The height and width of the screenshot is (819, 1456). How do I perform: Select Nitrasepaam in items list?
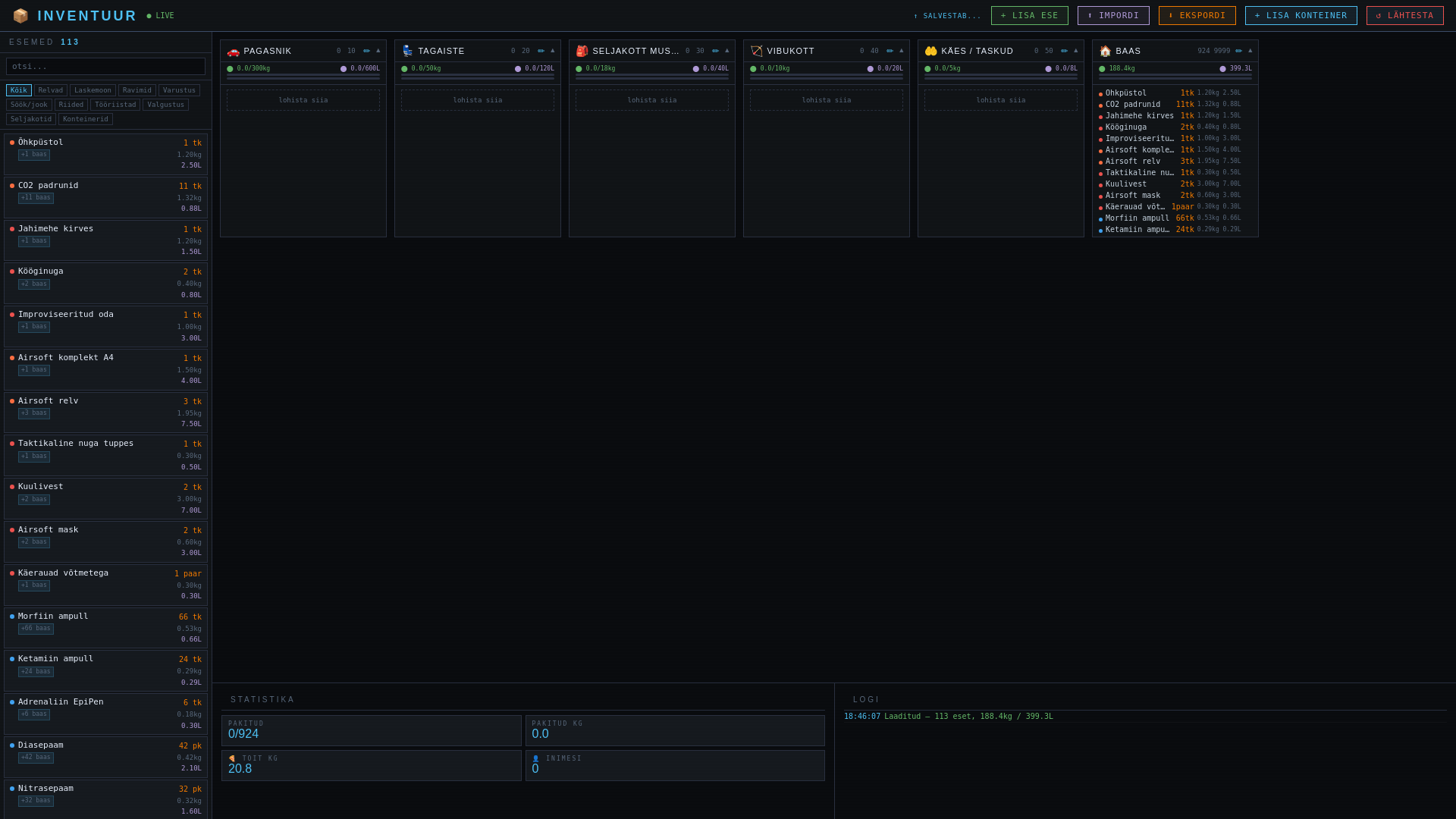pos(105,799)
